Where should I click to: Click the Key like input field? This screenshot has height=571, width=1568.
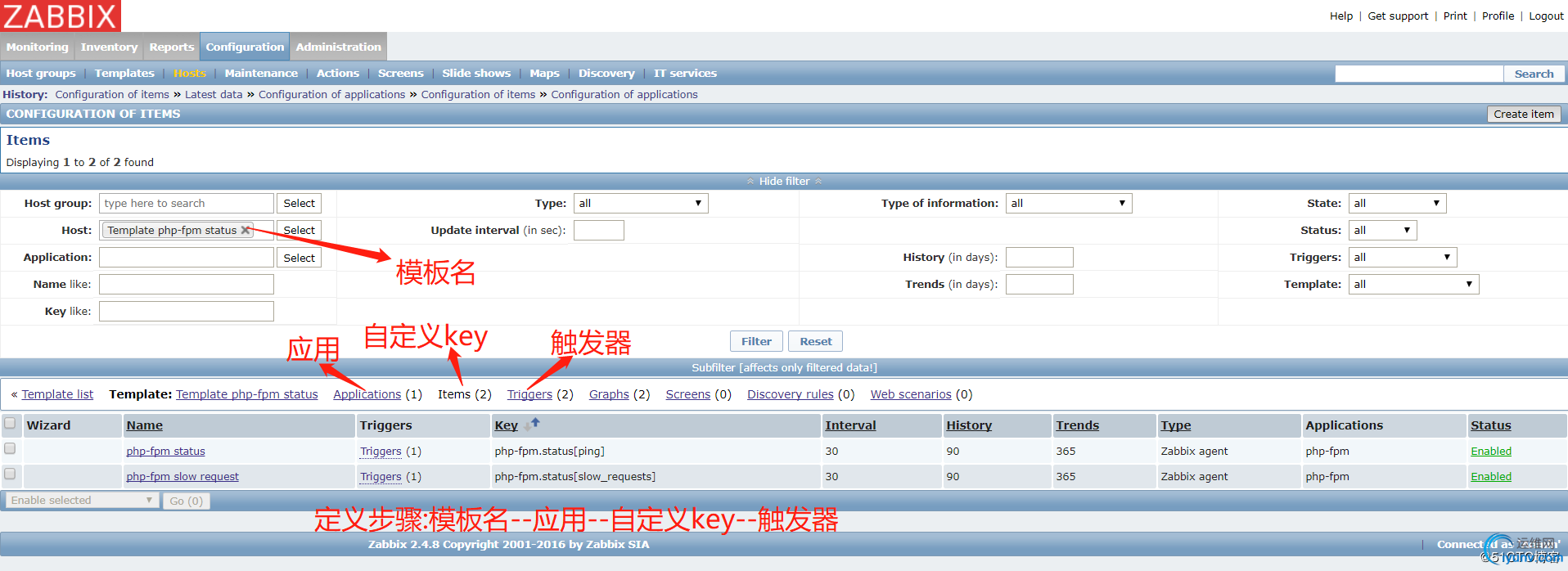[x=187, y=311]
